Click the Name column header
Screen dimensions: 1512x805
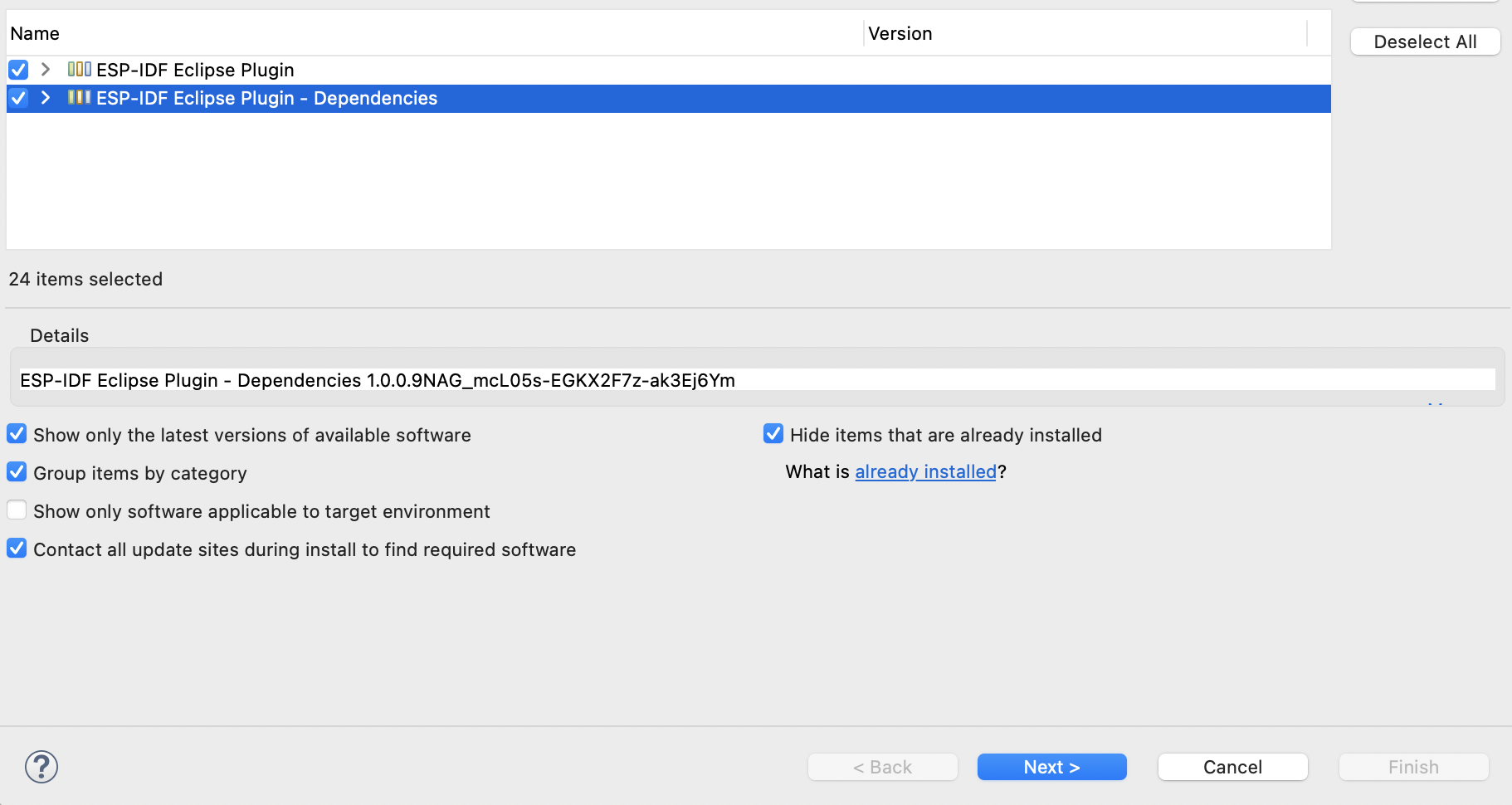click(35, 33)
